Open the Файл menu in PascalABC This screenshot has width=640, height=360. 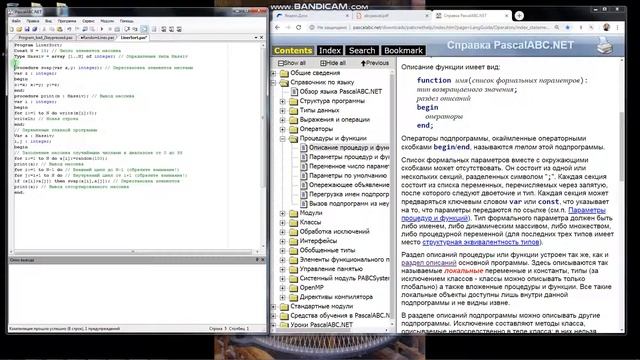coord(16,21)
